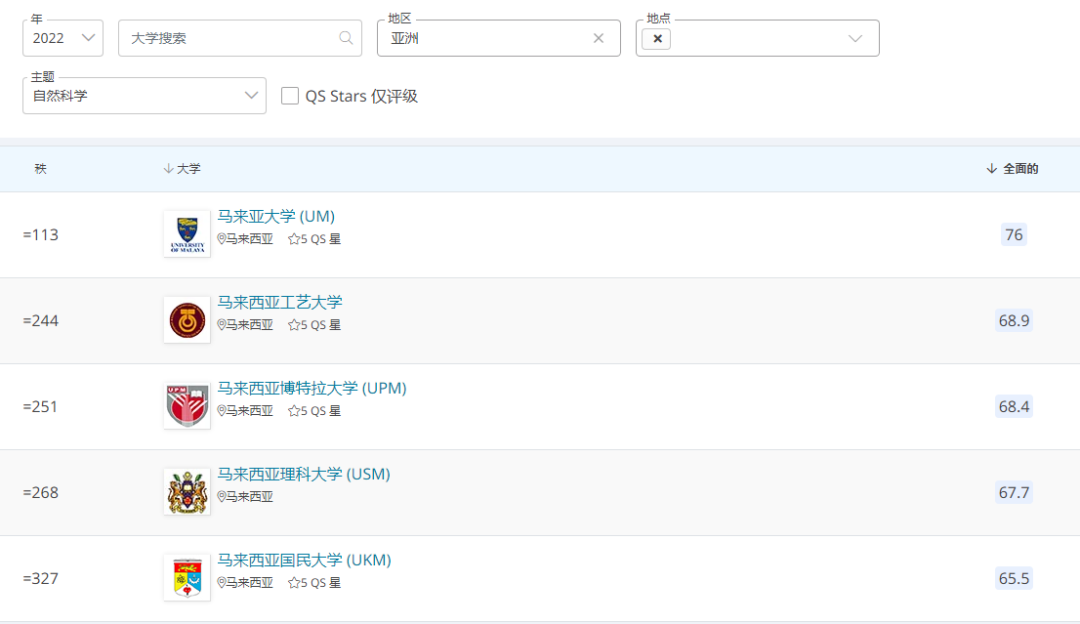Click 5 QS 星 rating for 马来亚大学
This screenshot has width=1080, height=624.
click(314, 240)
